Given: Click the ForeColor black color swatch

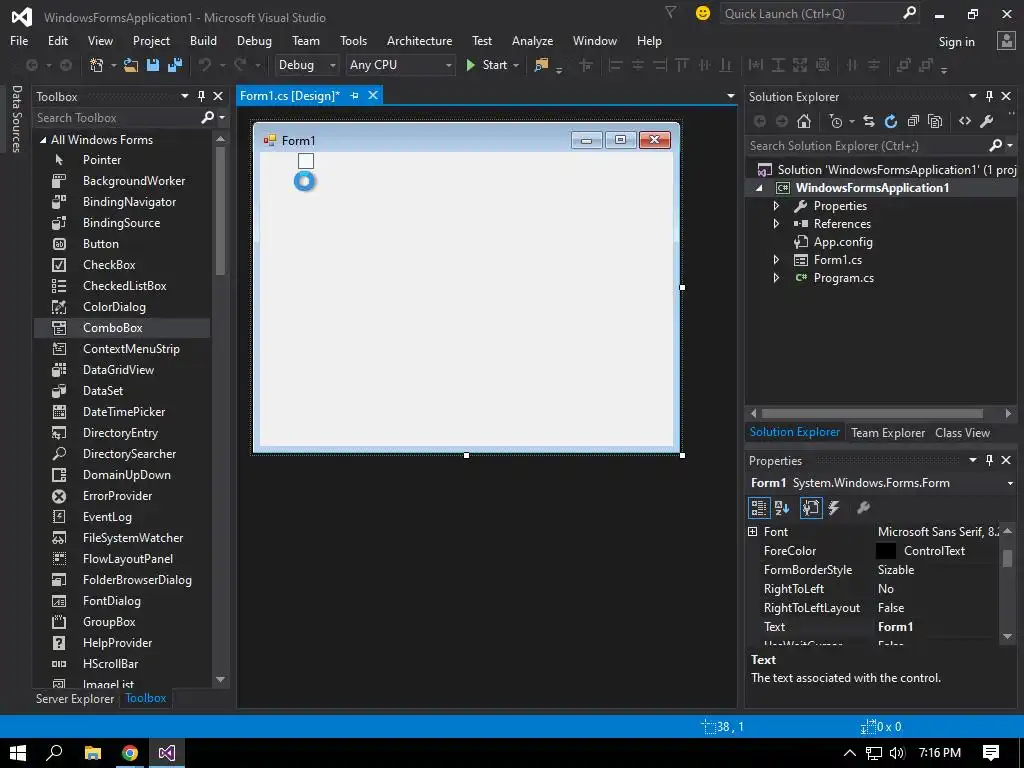Looking at the screenshot, I should [886, 551].
